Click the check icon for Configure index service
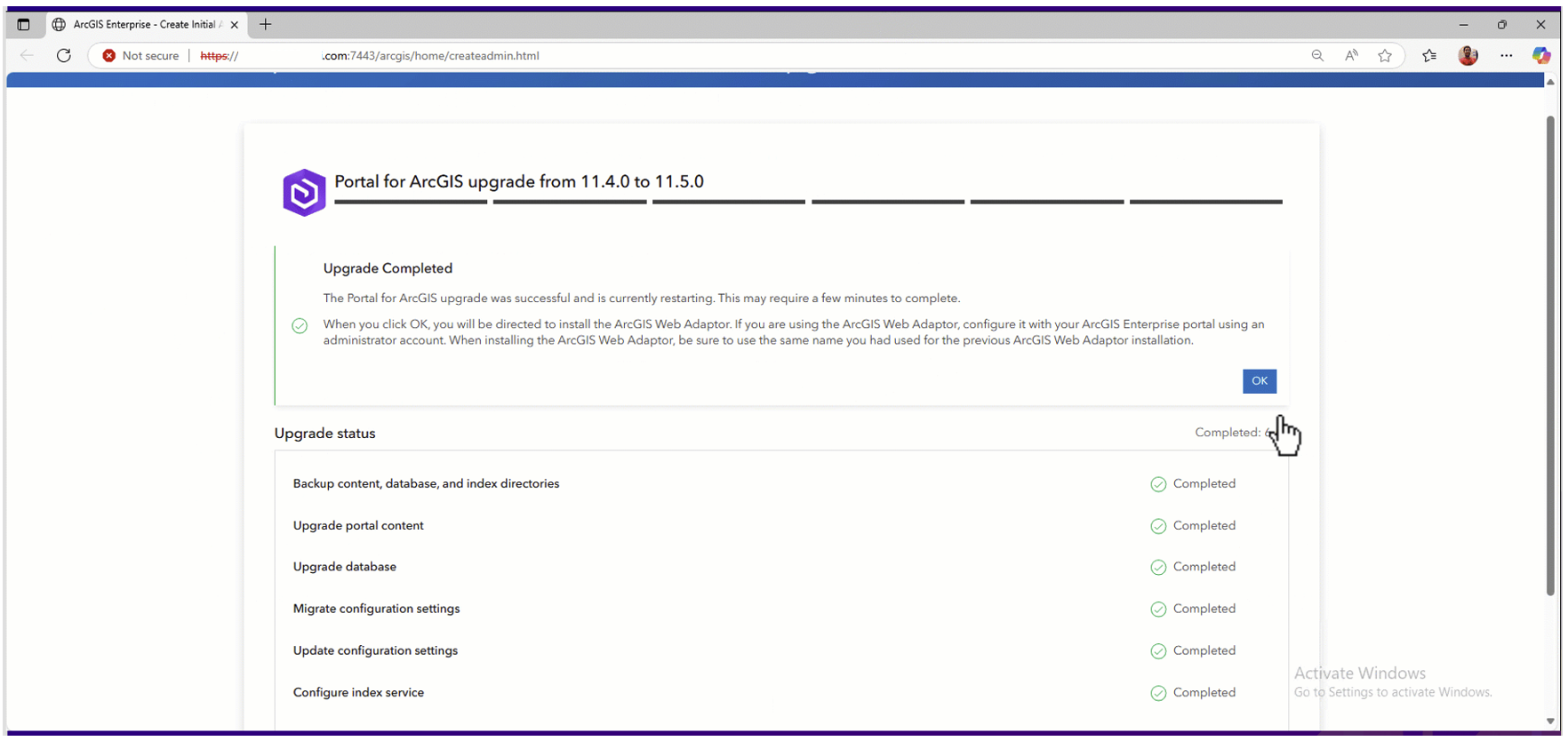 (x=1158, y=693)
